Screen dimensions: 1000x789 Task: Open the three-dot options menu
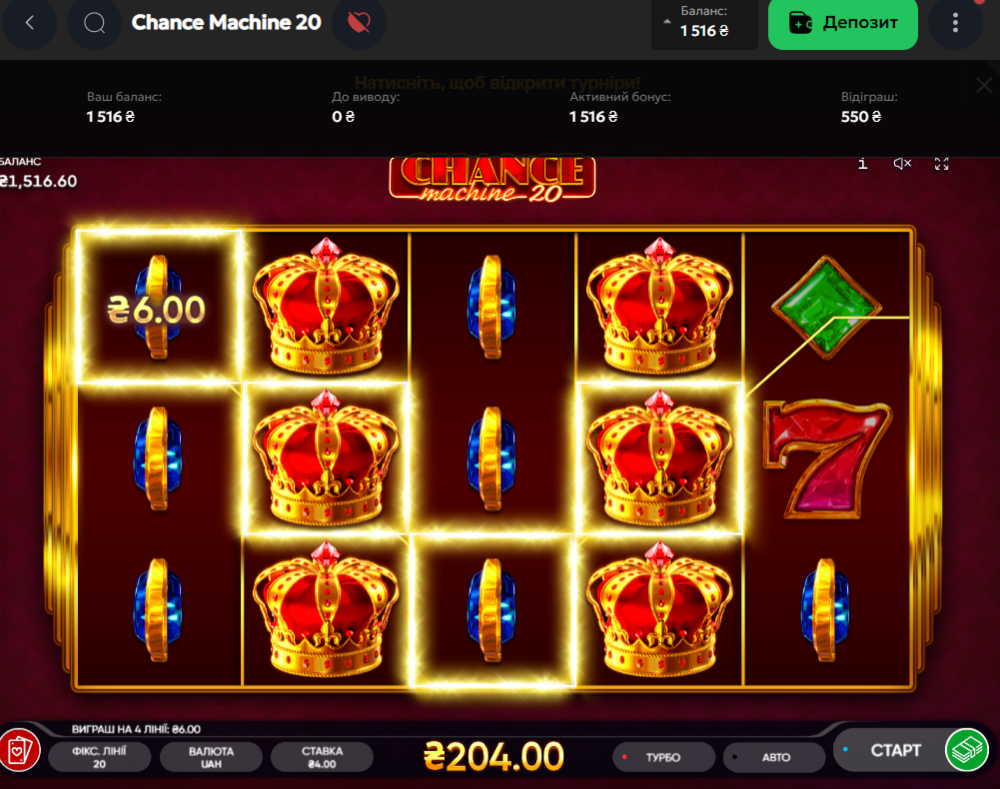pos(955,23)
